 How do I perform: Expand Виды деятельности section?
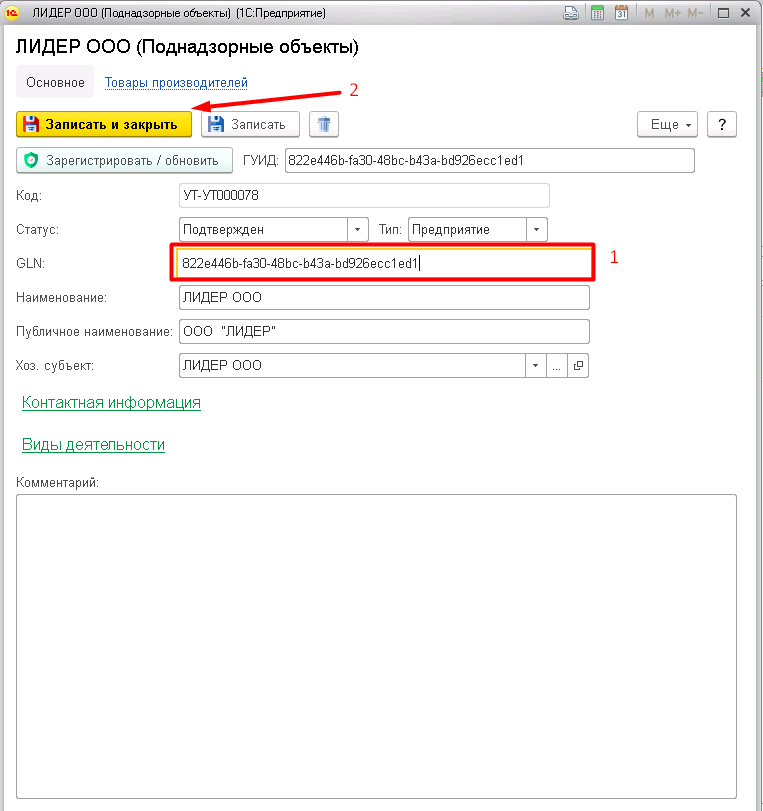93,445
